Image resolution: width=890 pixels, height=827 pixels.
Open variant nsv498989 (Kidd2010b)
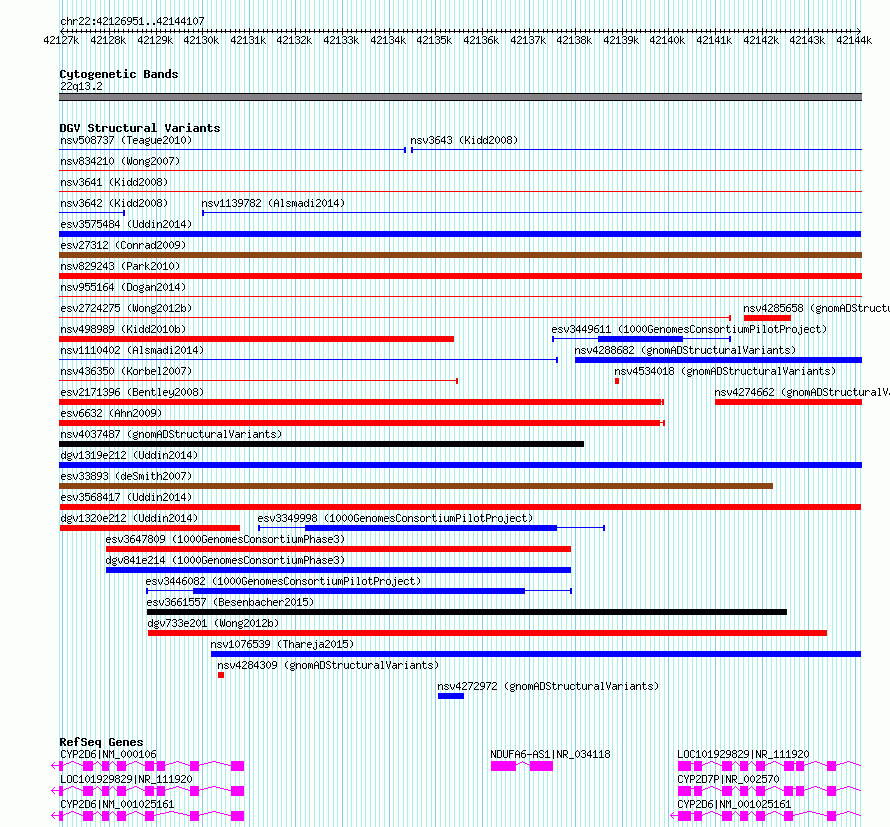(123, 329)
